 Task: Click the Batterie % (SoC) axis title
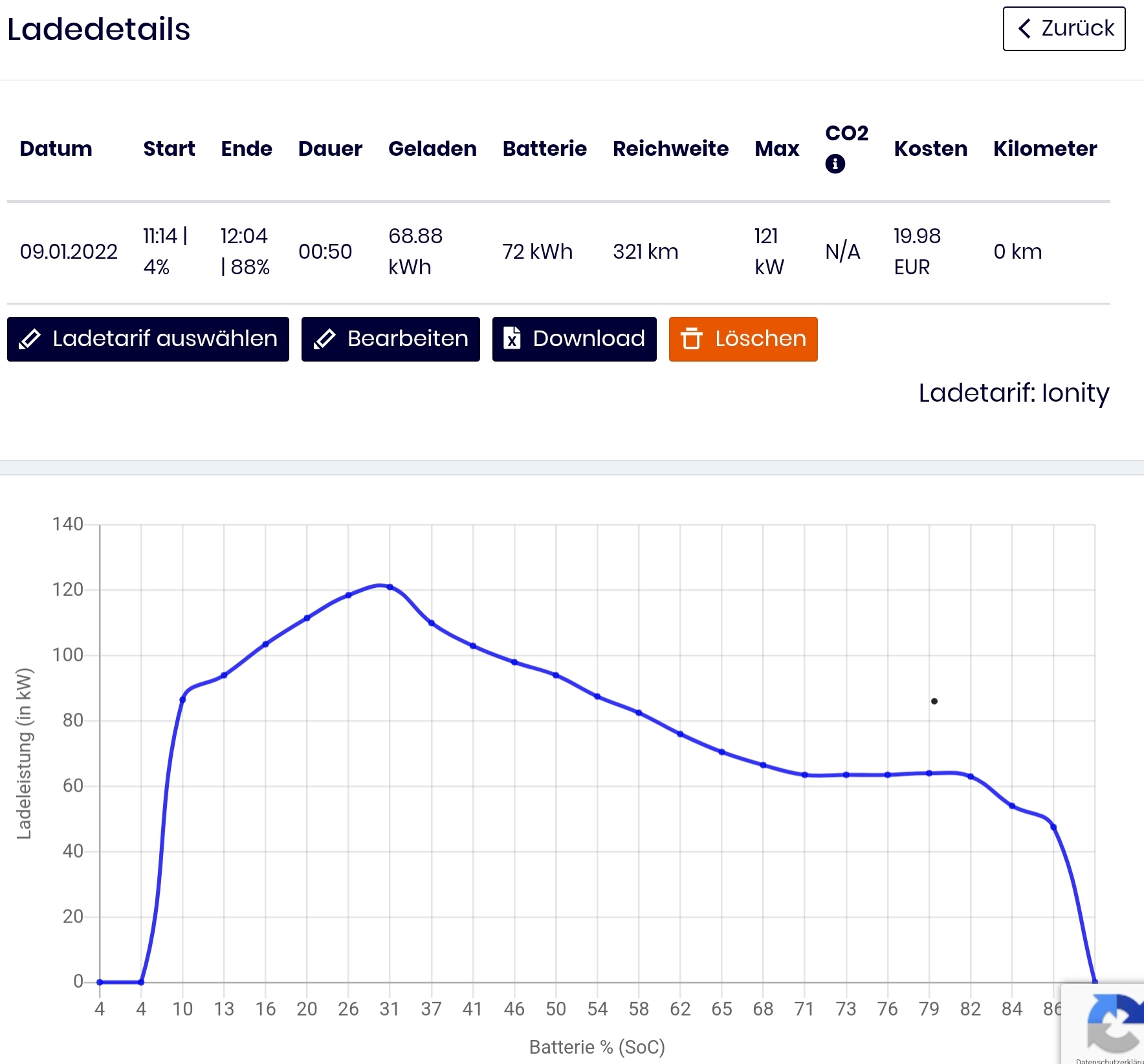click(x=597, y=1047)
